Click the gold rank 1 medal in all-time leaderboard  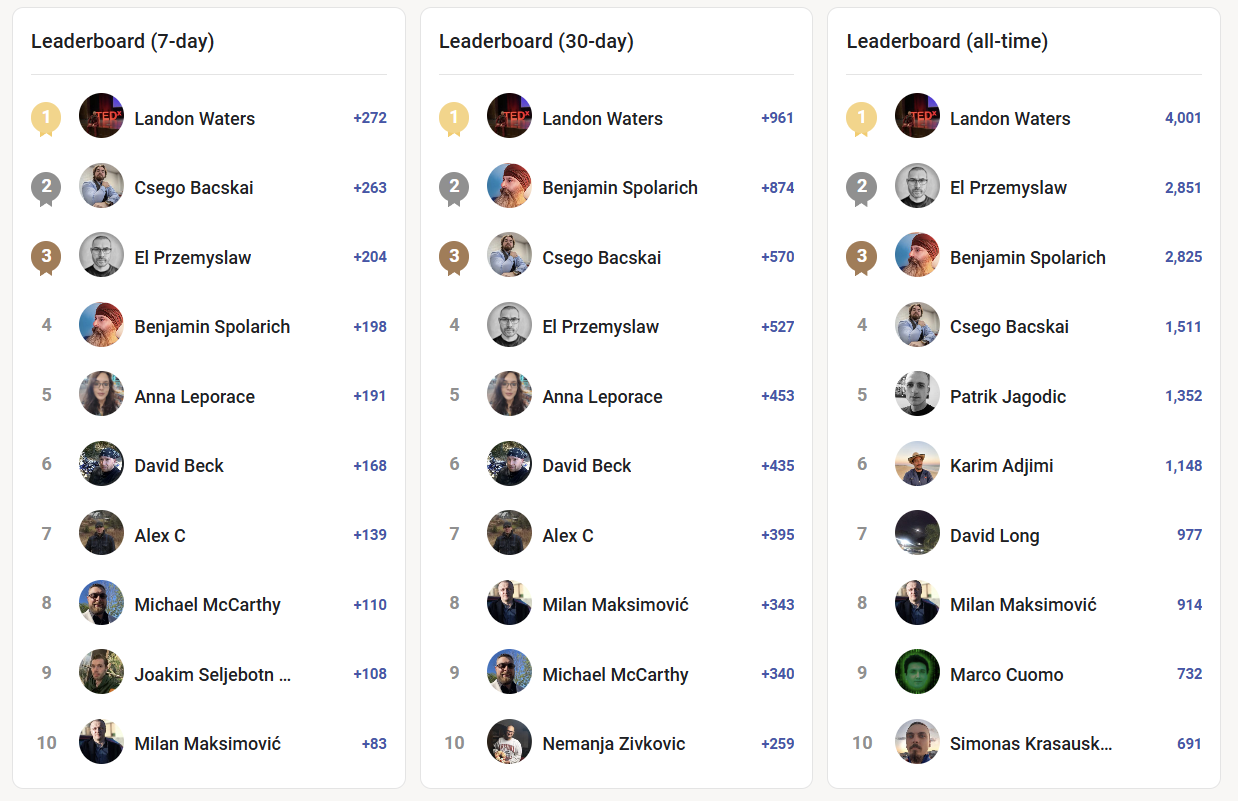(862, 118)
